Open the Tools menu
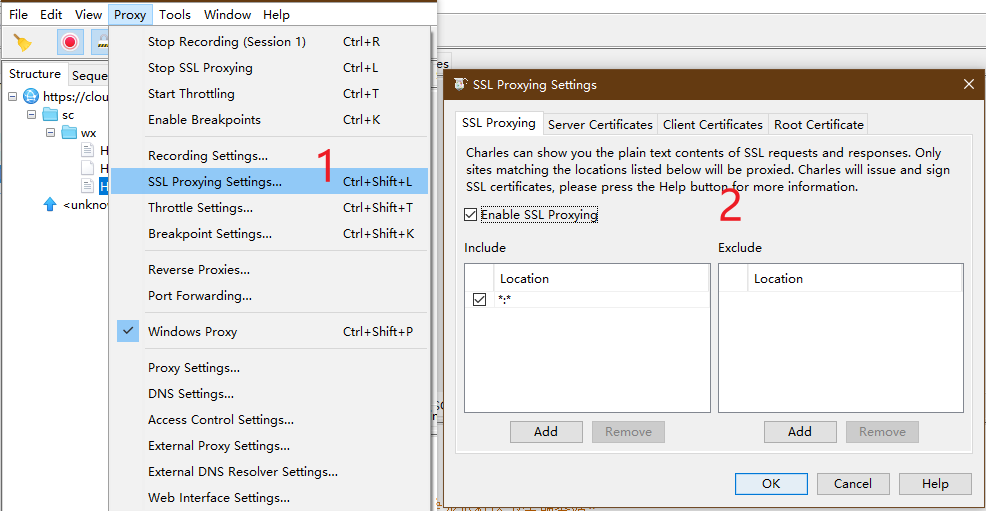 (x=175, y=14)
